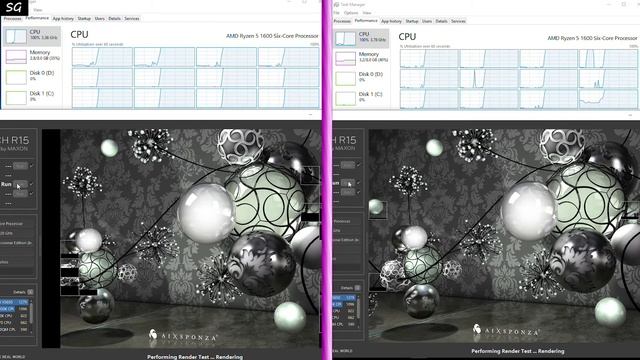Image resolution: width=640 pixels, height=360 pixels.
Task: Open Users tab in left Task Manager
Action: [100, 19]
